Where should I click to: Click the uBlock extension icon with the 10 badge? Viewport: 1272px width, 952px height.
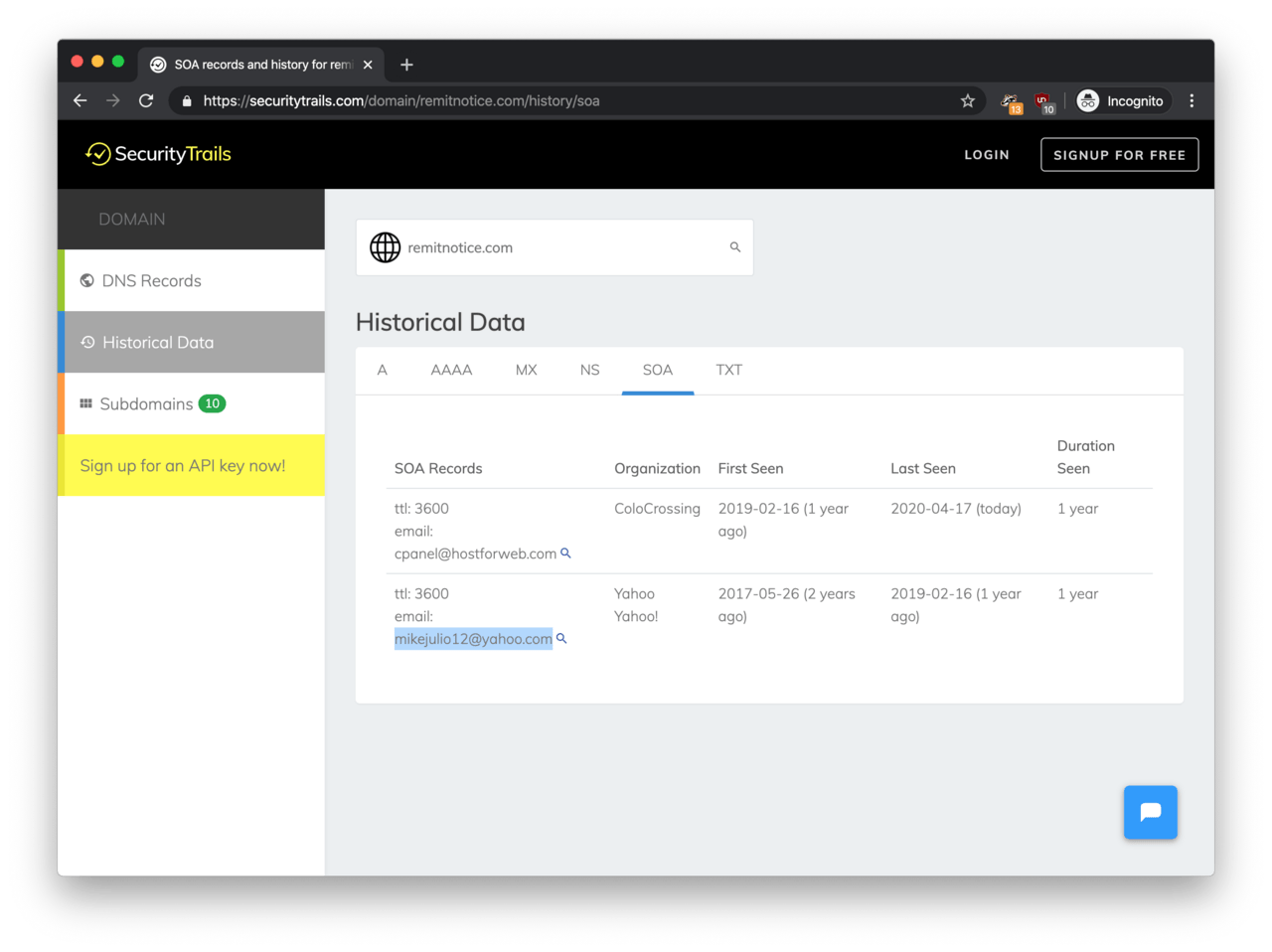click(x=1044, y=102)
